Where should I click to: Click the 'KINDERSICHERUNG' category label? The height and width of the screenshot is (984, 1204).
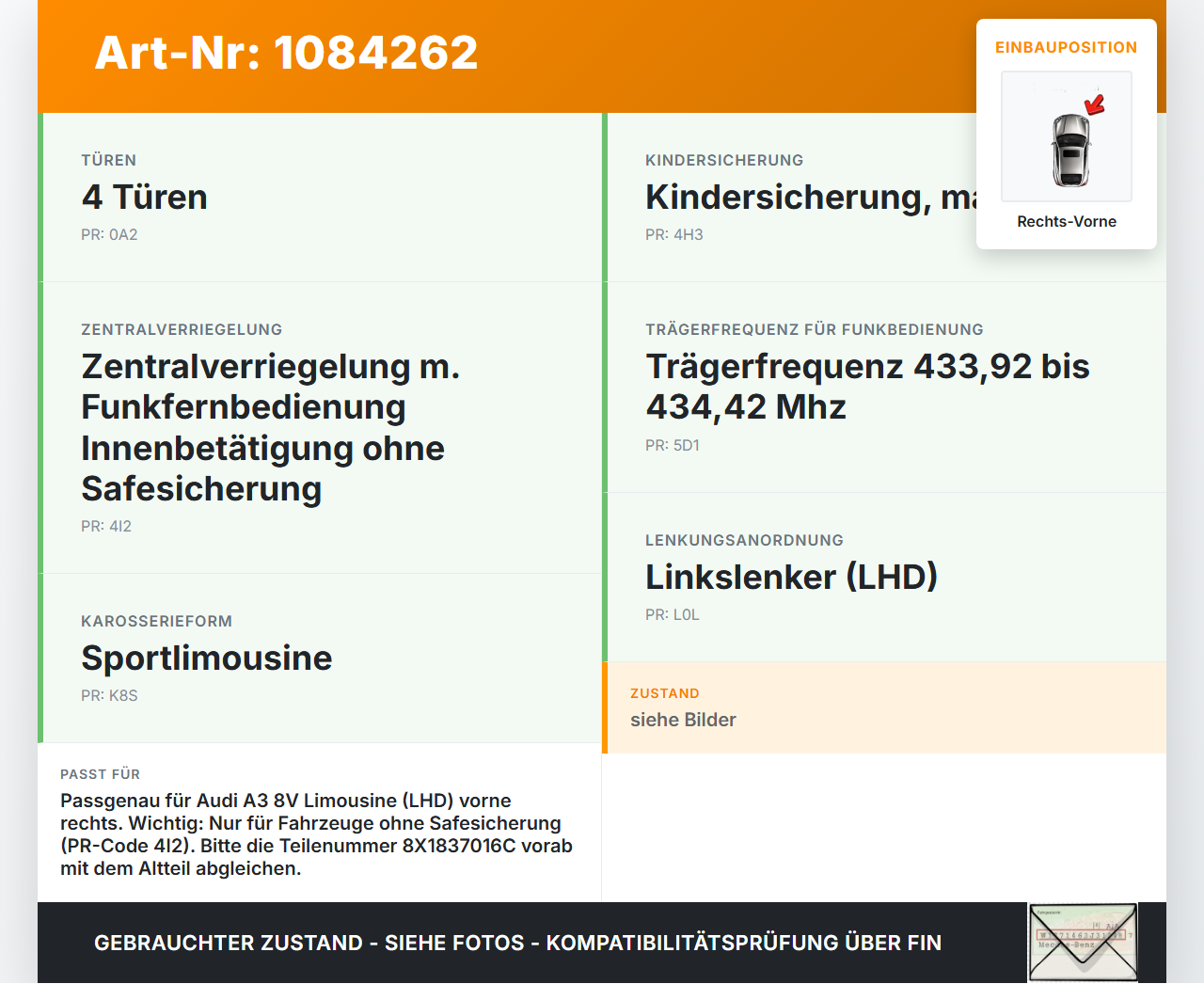[x=724, y=160]
